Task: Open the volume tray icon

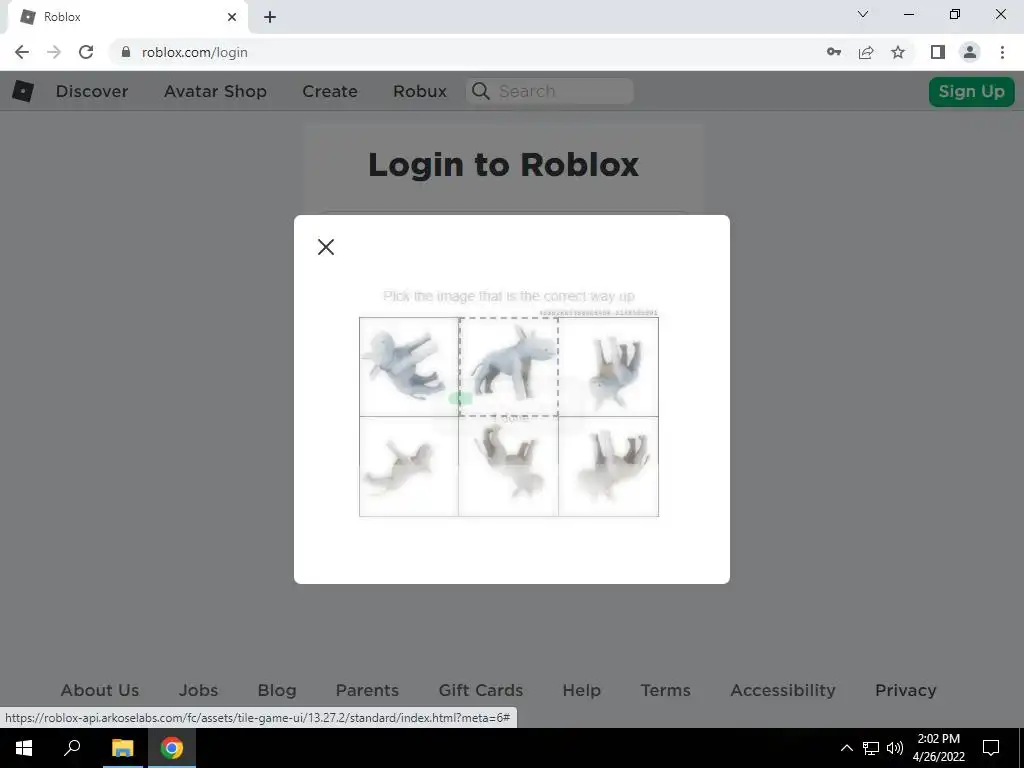Action: click(895, 748)
